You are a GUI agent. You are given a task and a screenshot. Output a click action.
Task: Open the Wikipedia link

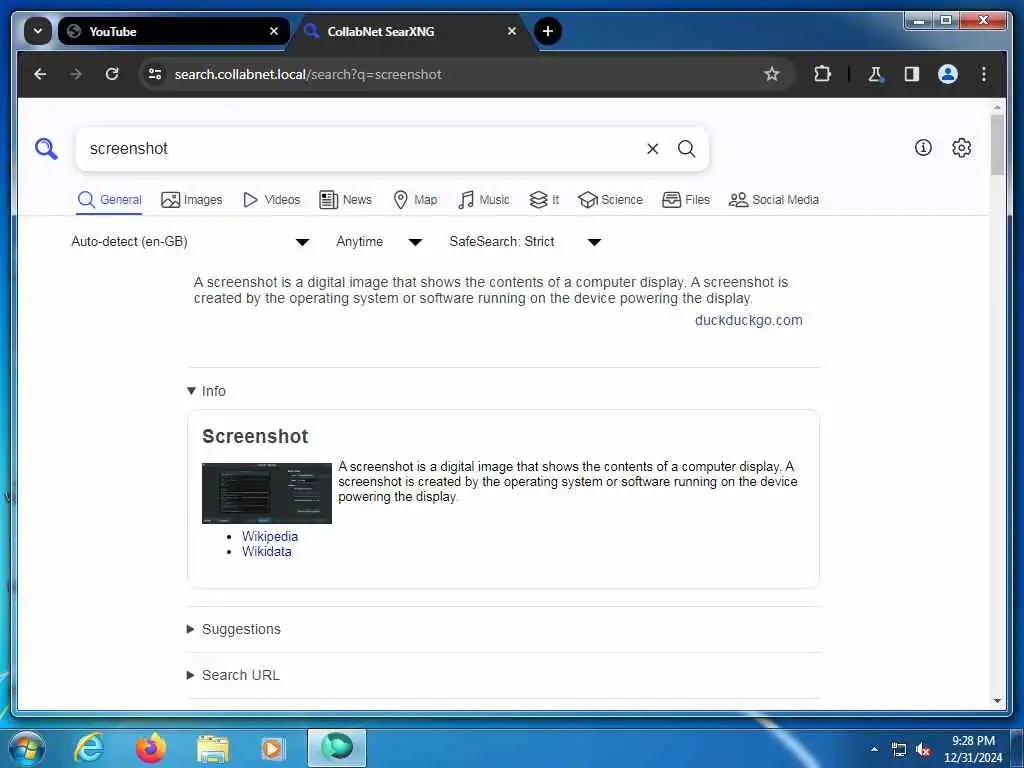click(270, 536)
